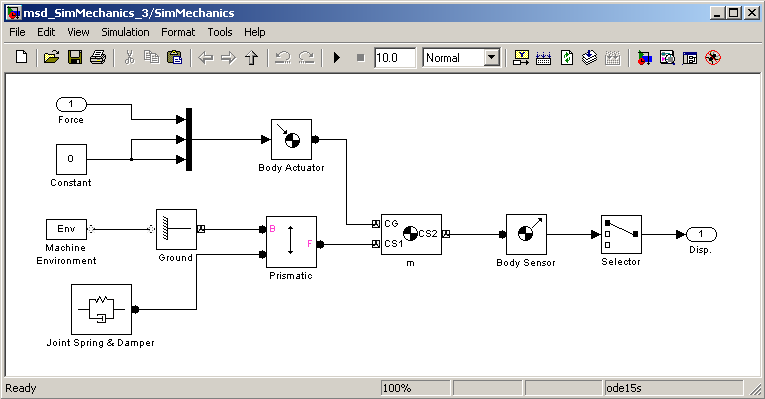
Task: Redo the last action
Action: click(306, 58)
